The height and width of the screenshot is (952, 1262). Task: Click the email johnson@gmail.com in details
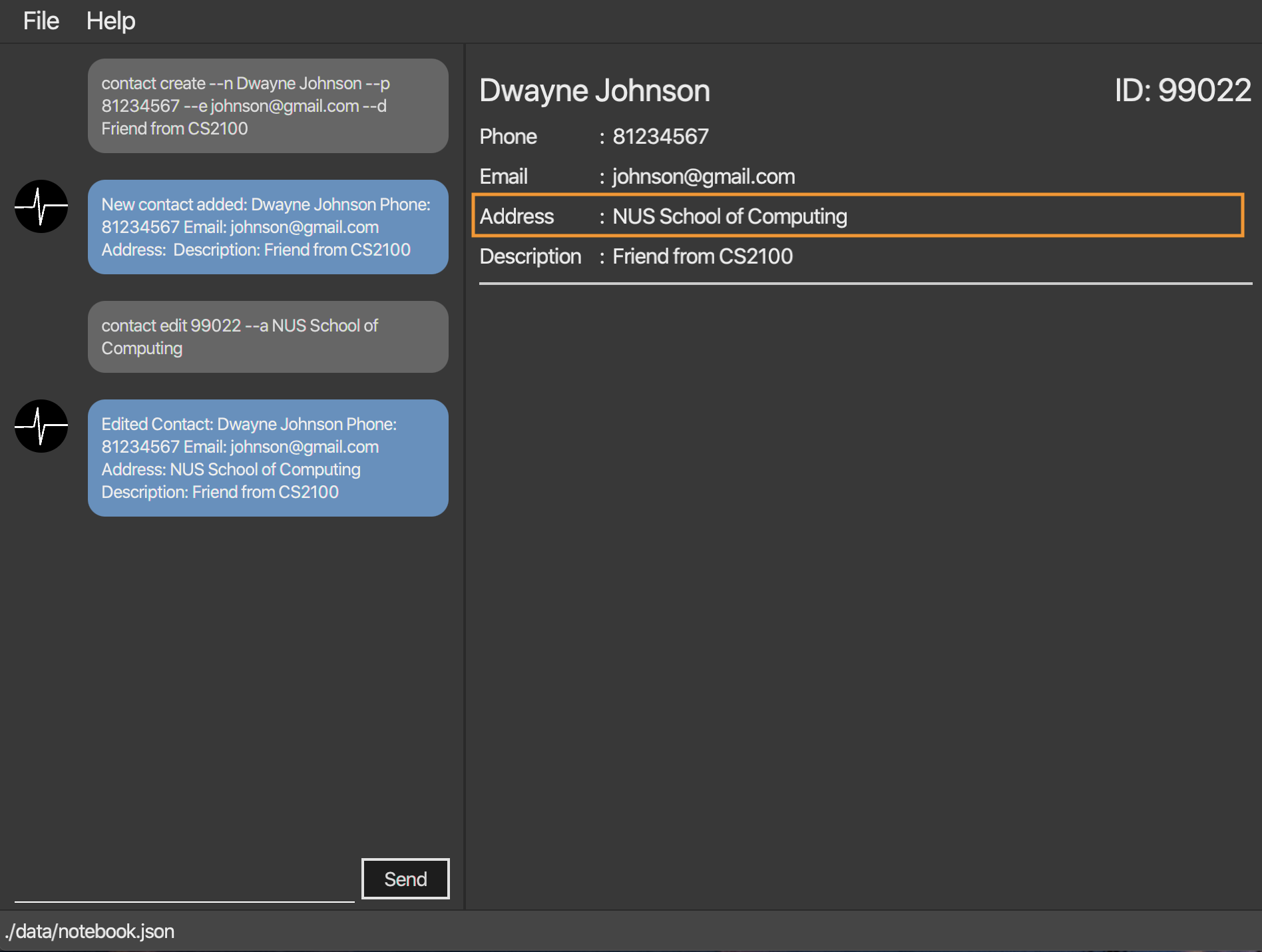[x=704, y=176]
